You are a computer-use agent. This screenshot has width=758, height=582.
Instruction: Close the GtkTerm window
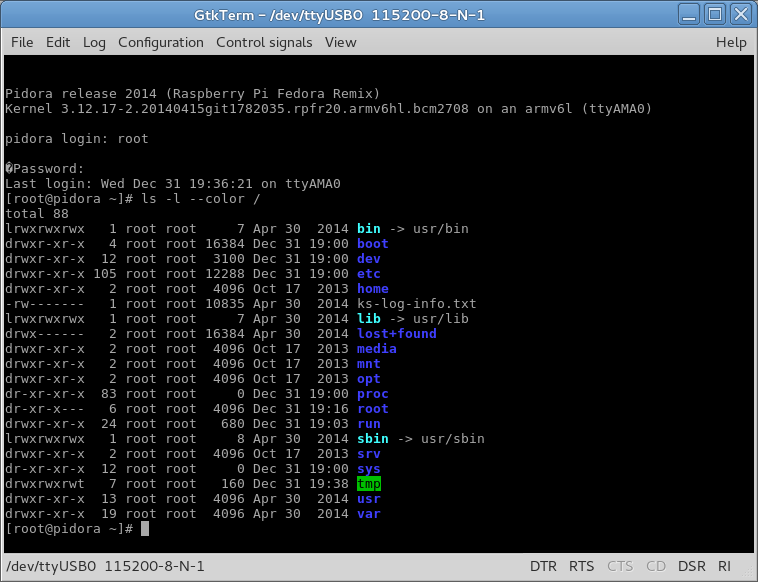coord(741,14)
